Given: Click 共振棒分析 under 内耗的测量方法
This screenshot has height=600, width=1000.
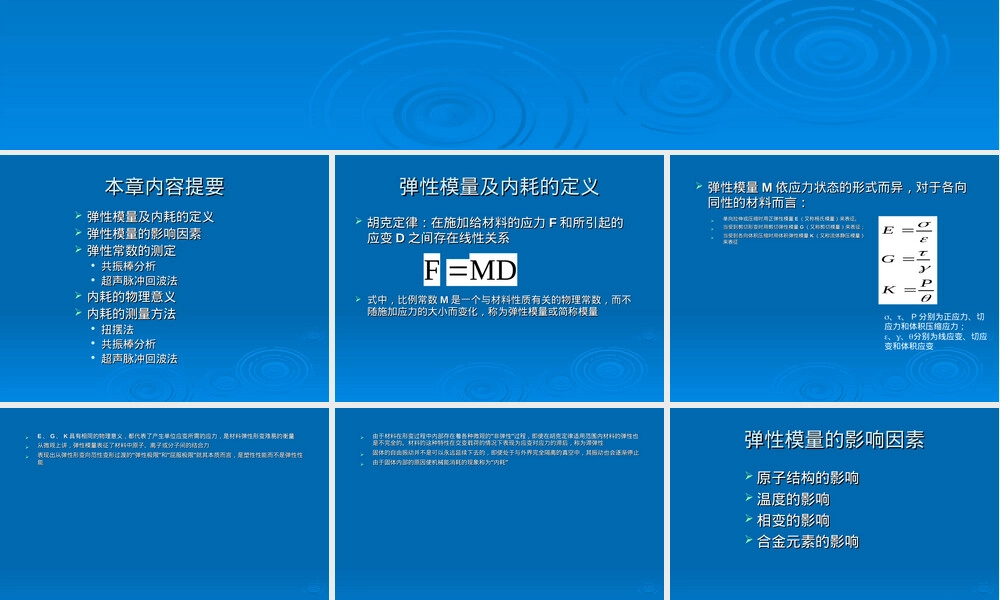Looking at the screenshot, I should coord(128,344).
